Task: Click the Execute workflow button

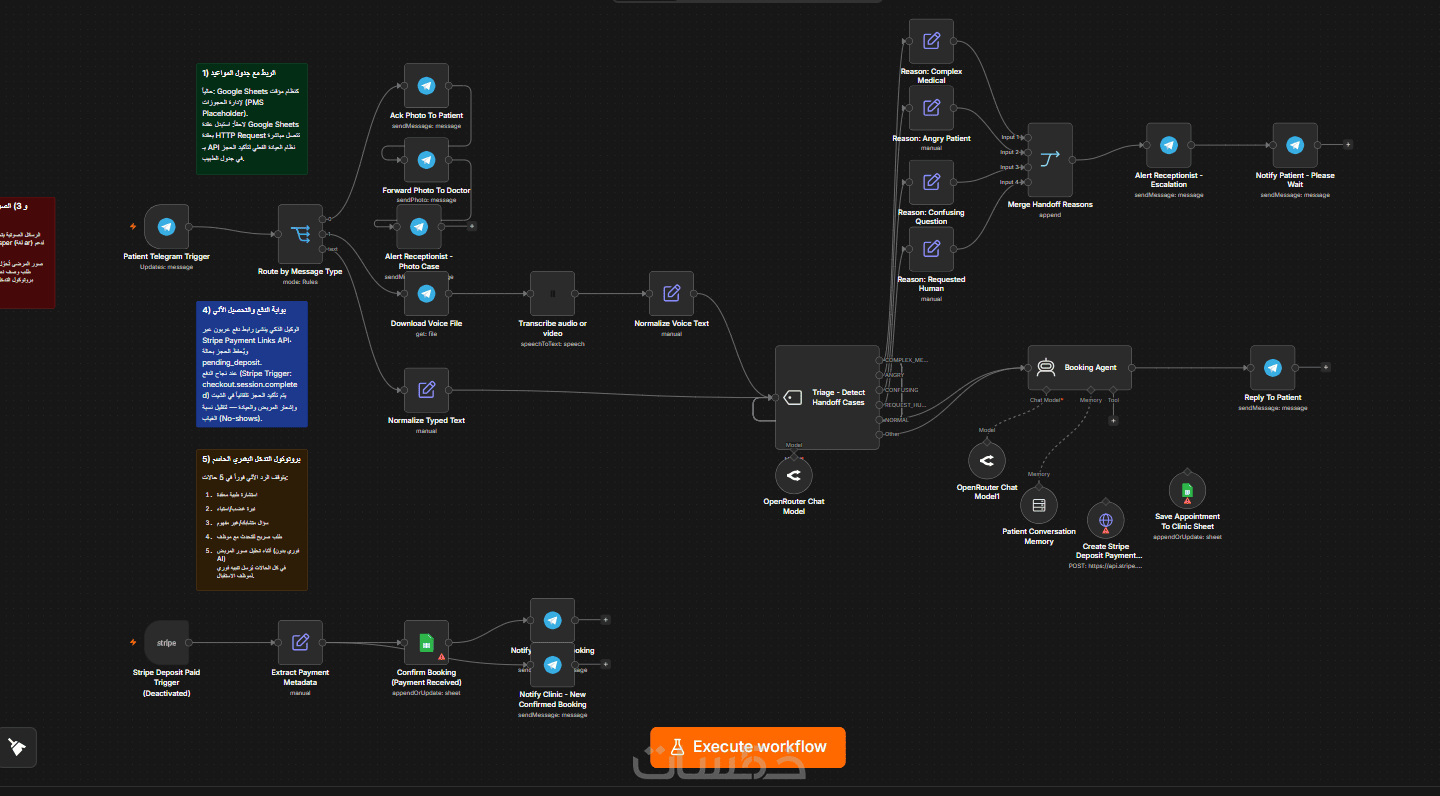Action: 747,747
